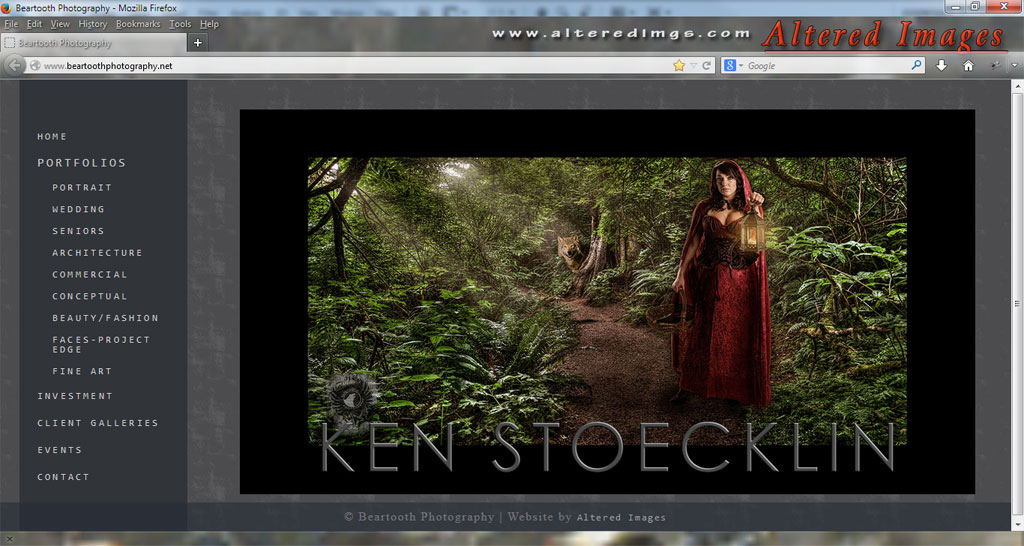Click the search magnifier icon
The height and width of the screenshot is (546, 1024).
point(916,65)
